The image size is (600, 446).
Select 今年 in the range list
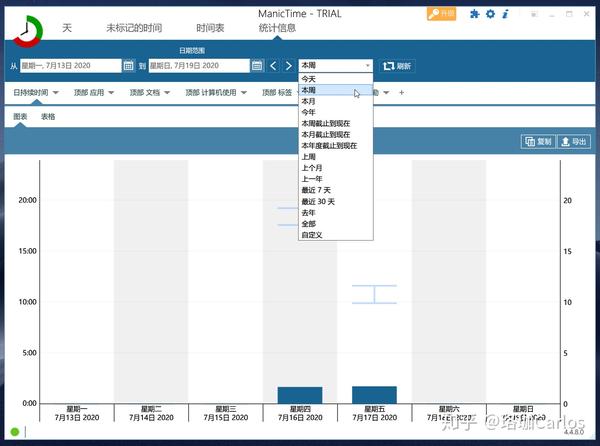click(x=336, y=112)
